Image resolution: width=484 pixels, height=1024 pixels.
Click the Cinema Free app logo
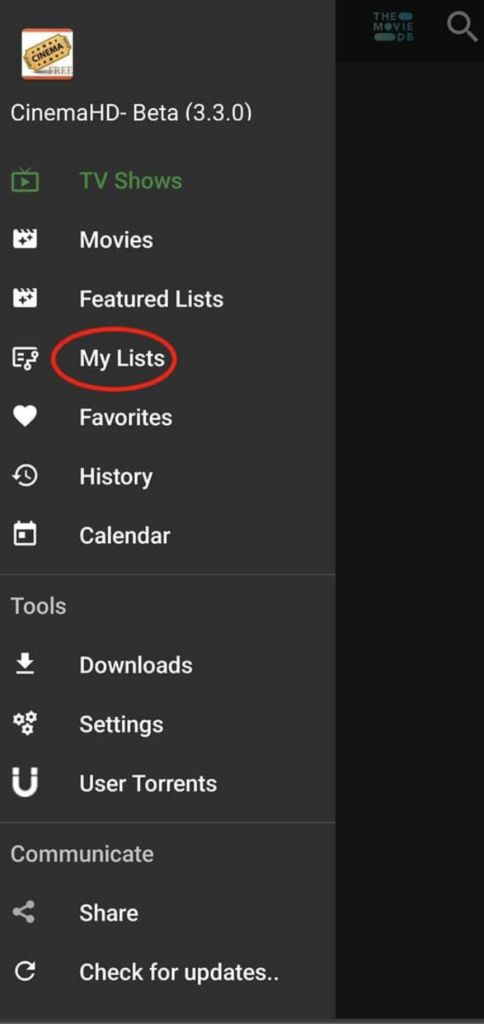pos(47,54)
